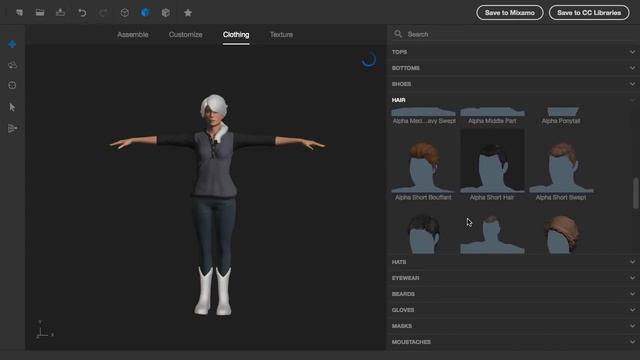Expand the TOPS category

point(513,52)
